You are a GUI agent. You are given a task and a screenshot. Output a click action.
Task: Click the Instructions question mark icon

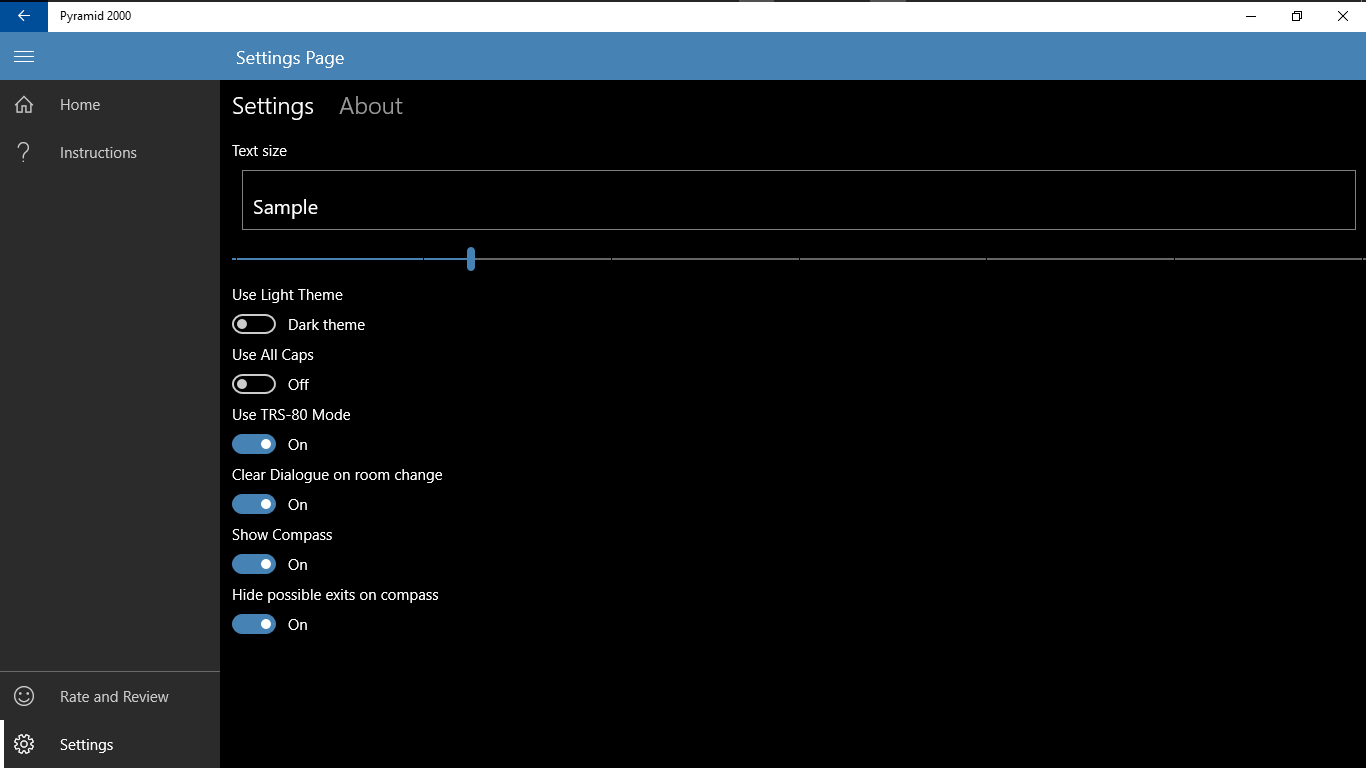tap(24, 152)
